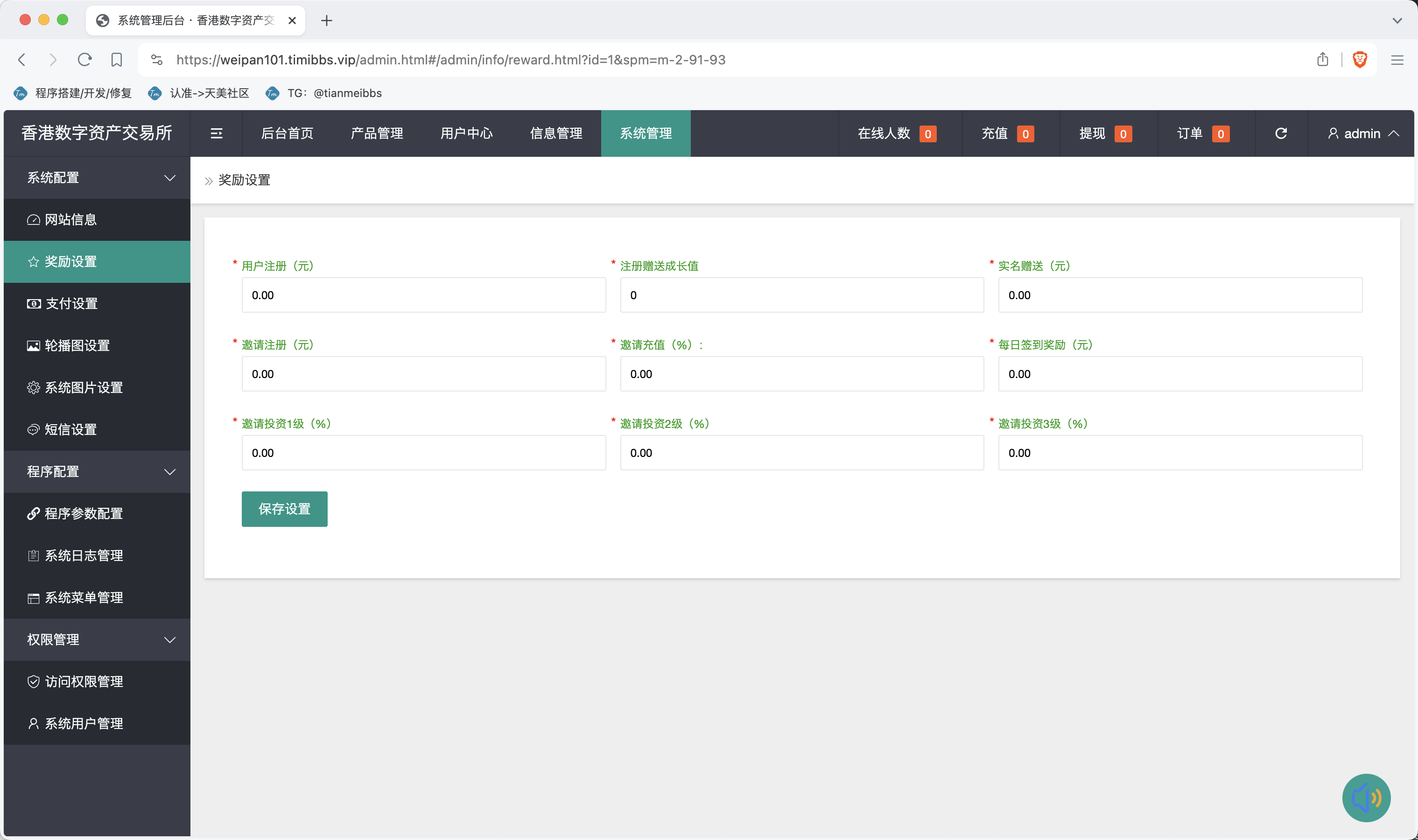The image size is (1418, 840).
Task: Go to 产品管理 tab
Action: (377, 133)
